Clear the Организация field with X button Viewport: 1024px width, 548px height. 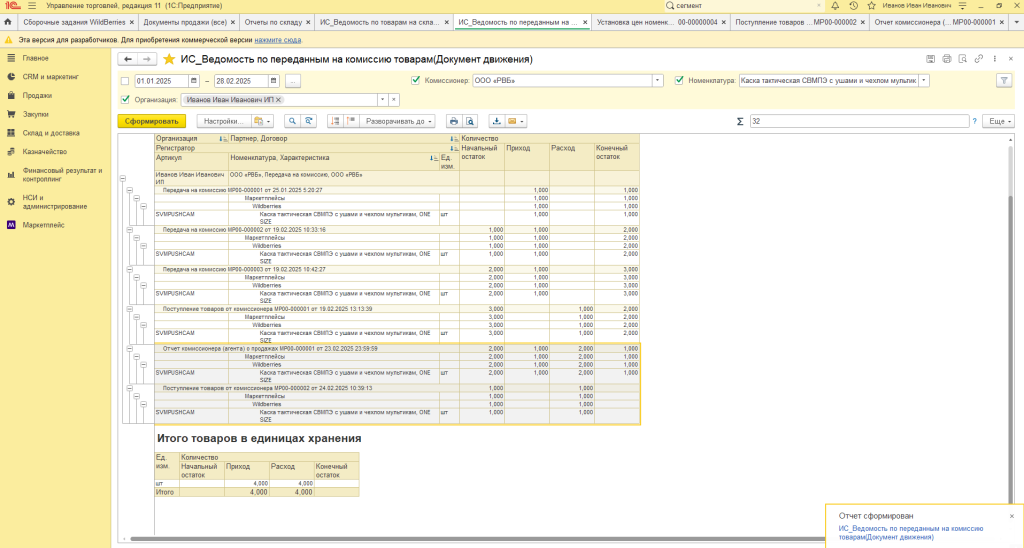[394, 100]
